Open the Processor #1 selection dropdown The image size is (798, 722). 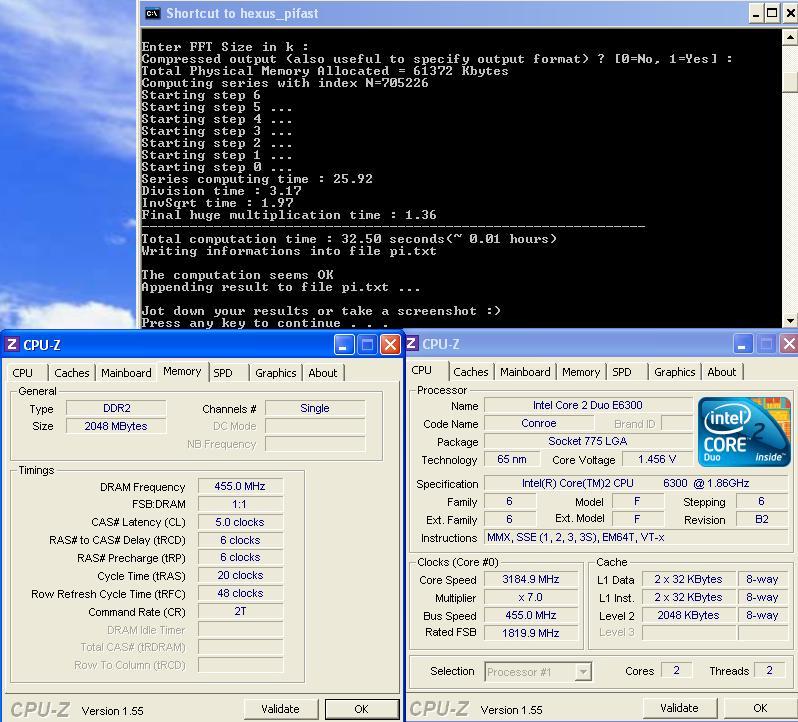coord(583,672)
